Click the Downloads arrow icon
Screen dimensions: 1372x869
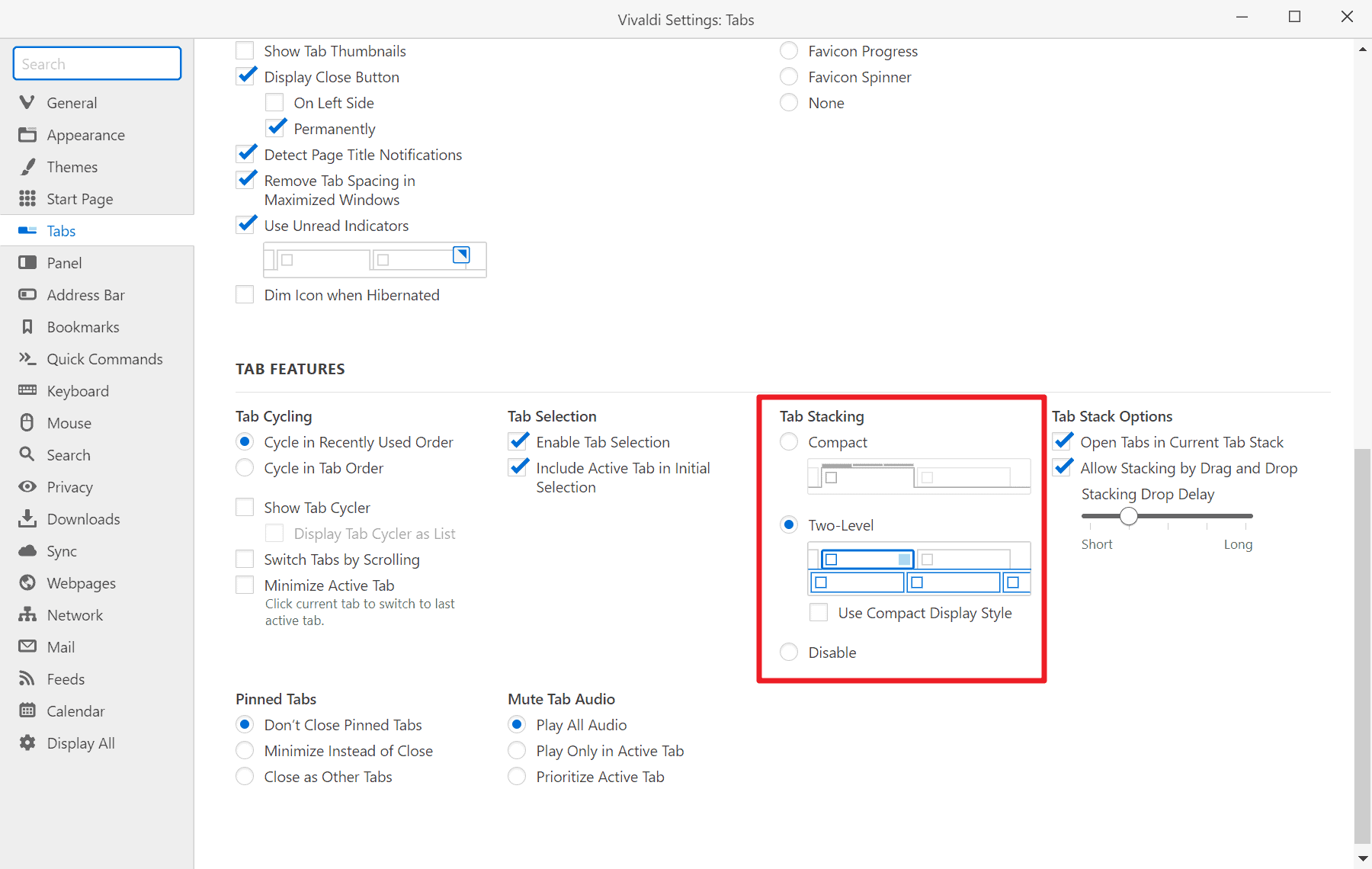pyautogui.click(x=27, y=518)
